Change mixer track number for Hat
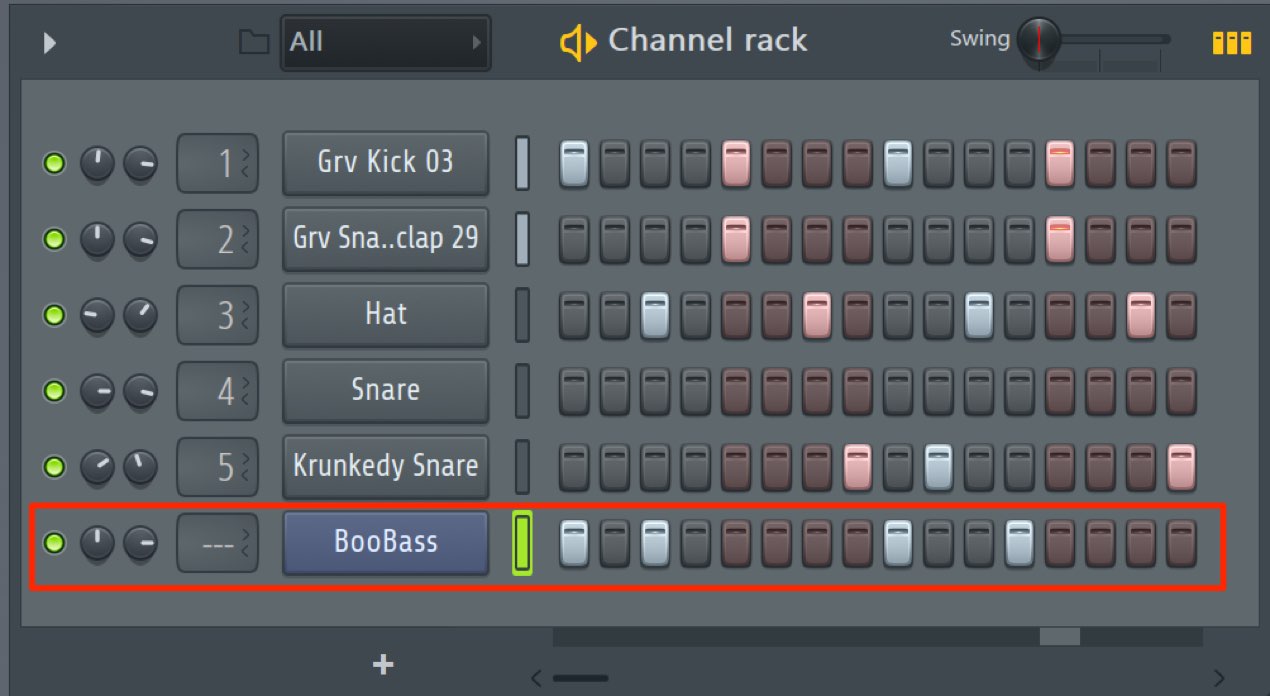The width and height of the screenshot is (1270, 696). (218, 315)
